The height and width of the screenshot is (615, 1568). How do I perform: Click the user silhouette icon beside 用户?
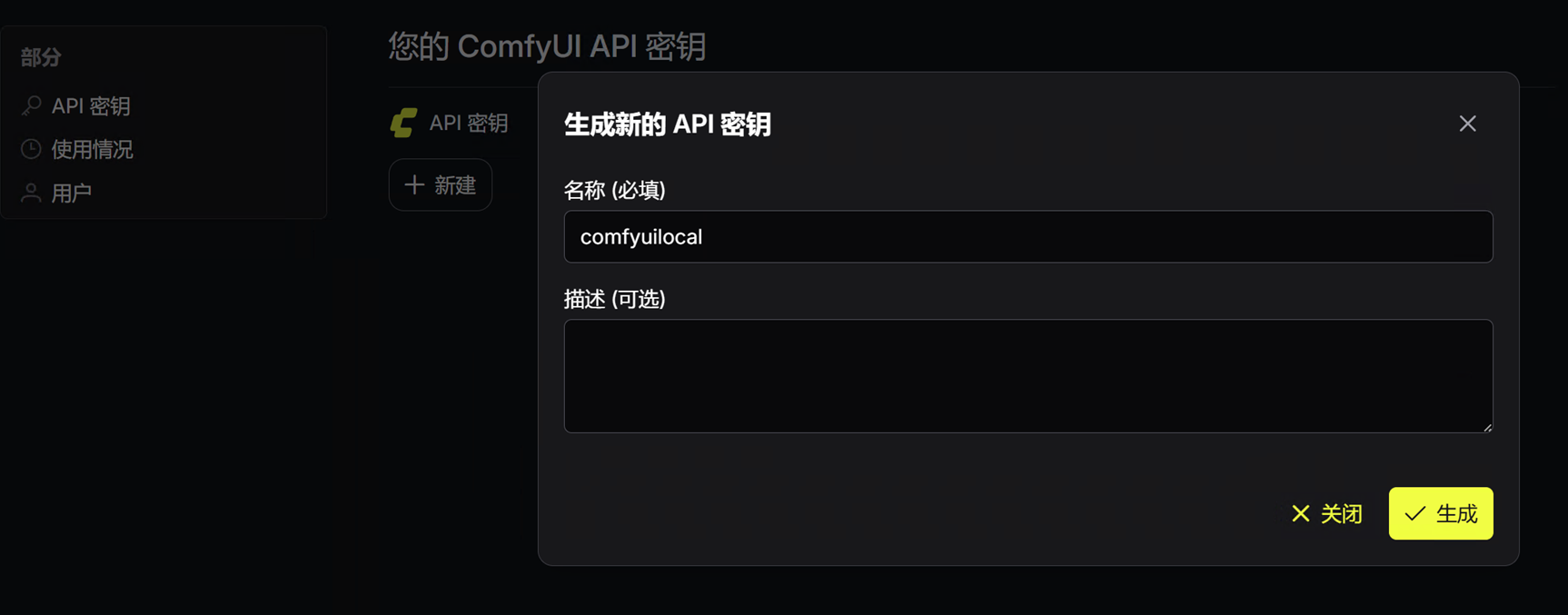click(31, 193)
